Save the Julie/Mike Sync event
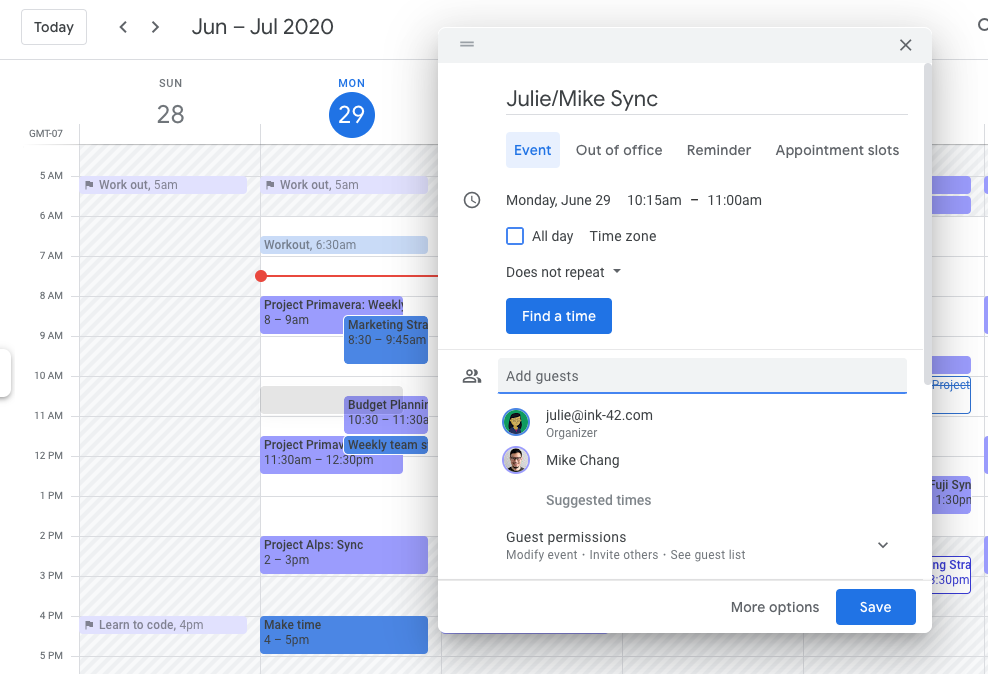 875,607
